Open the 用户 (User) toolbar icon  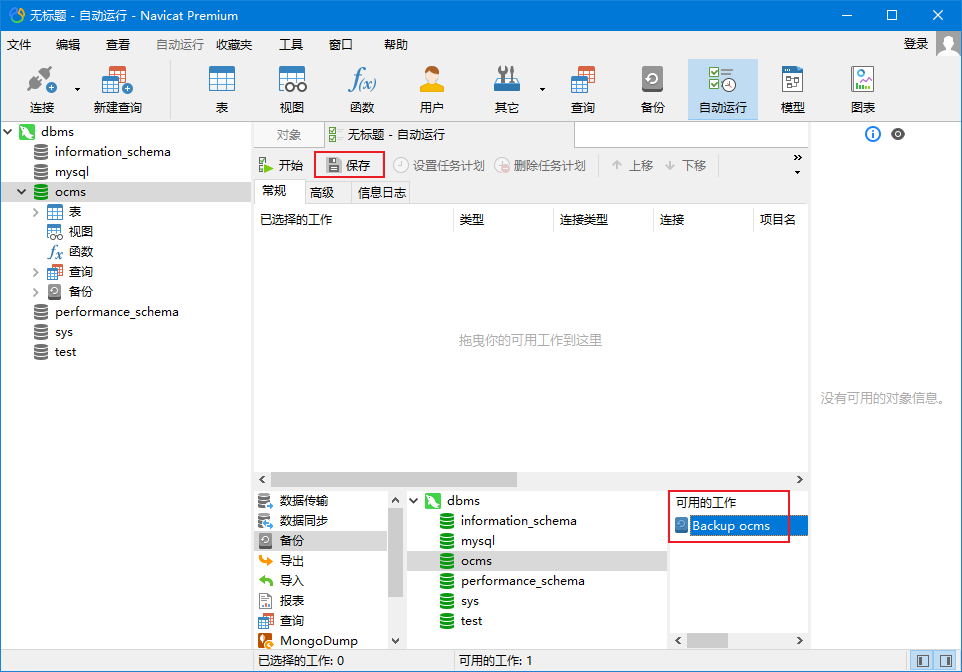coord(431,89)
